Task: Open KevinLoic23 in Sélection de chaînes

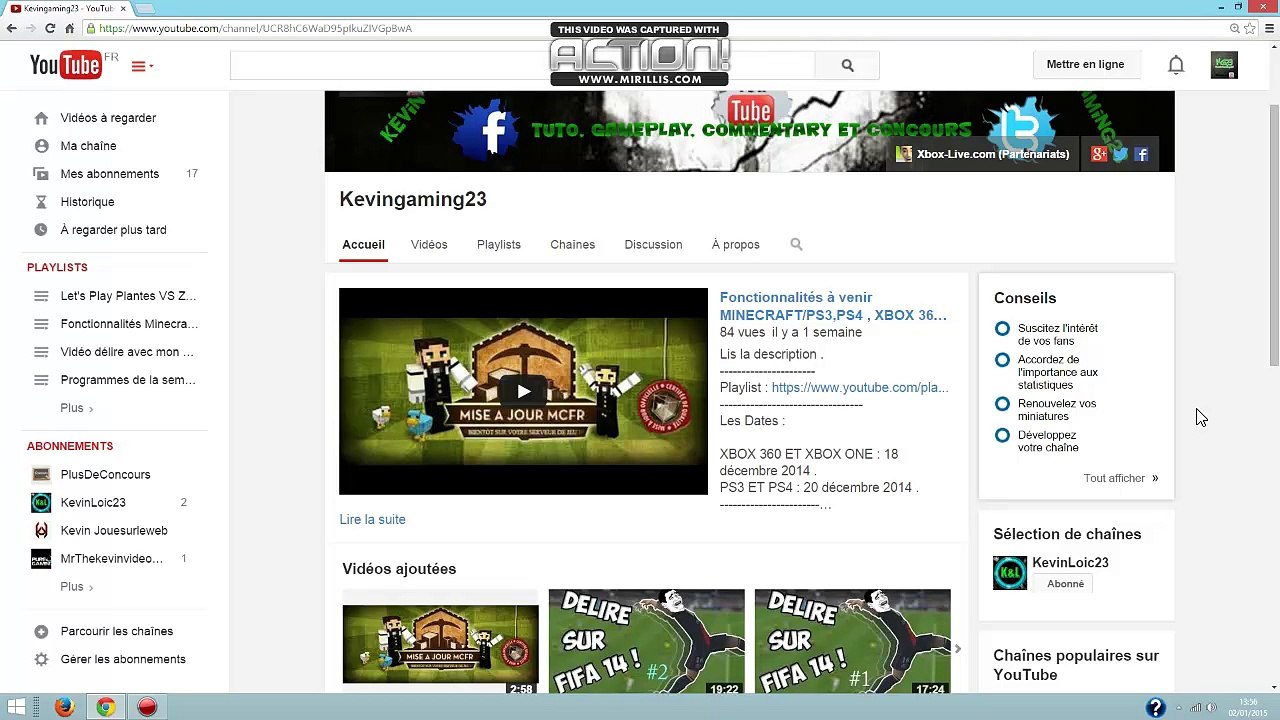Action: pyautogui.click(x=1070, y=563)
